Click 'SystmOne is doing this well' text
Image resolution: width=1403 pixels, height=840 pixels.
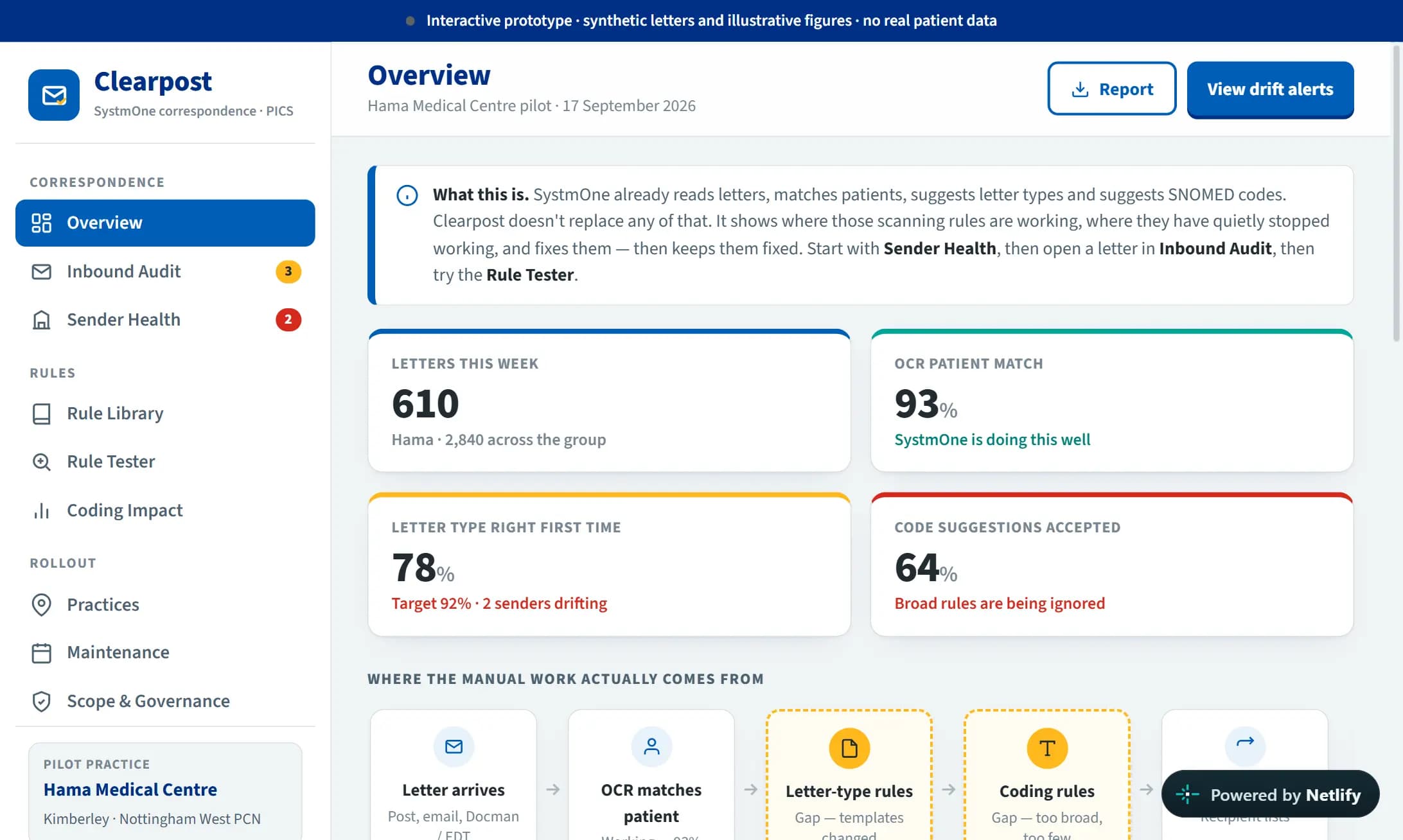click(992, 440)
